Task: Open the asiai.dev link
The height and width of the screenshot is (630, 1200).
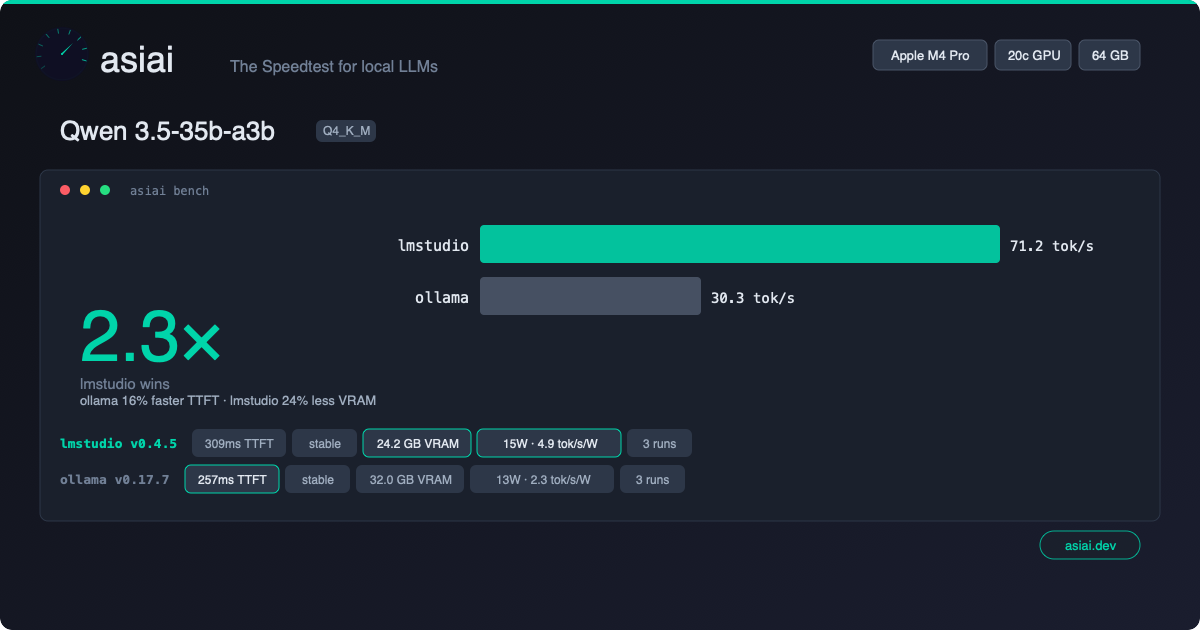Action: (1089, 545)
